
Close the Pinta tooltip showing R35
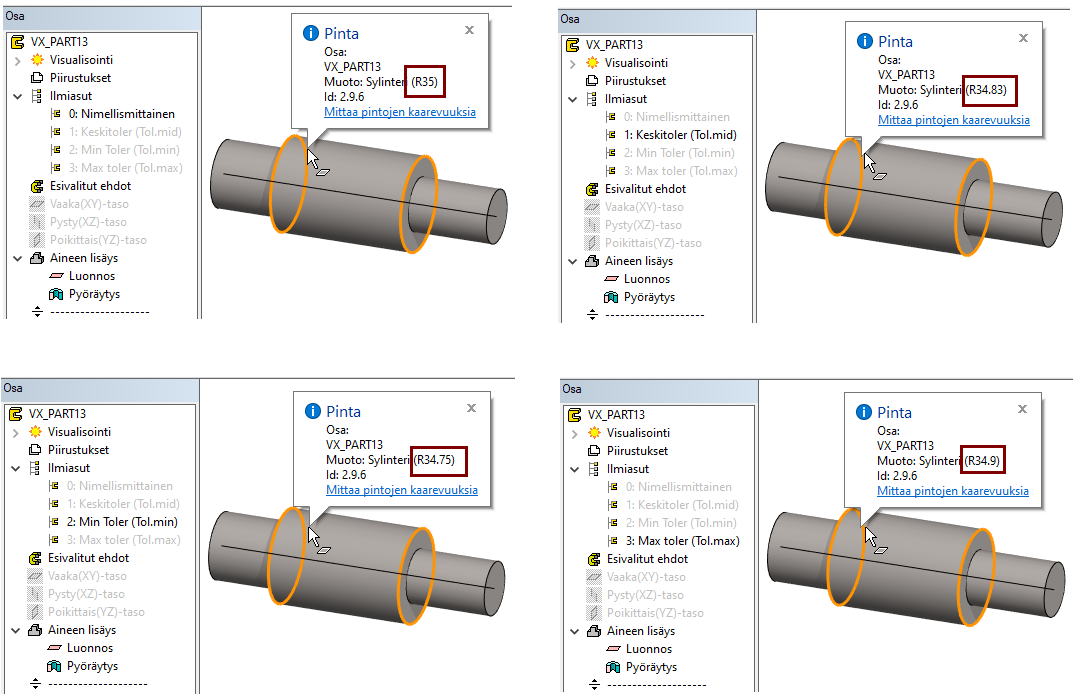click(x=469, y=30)
